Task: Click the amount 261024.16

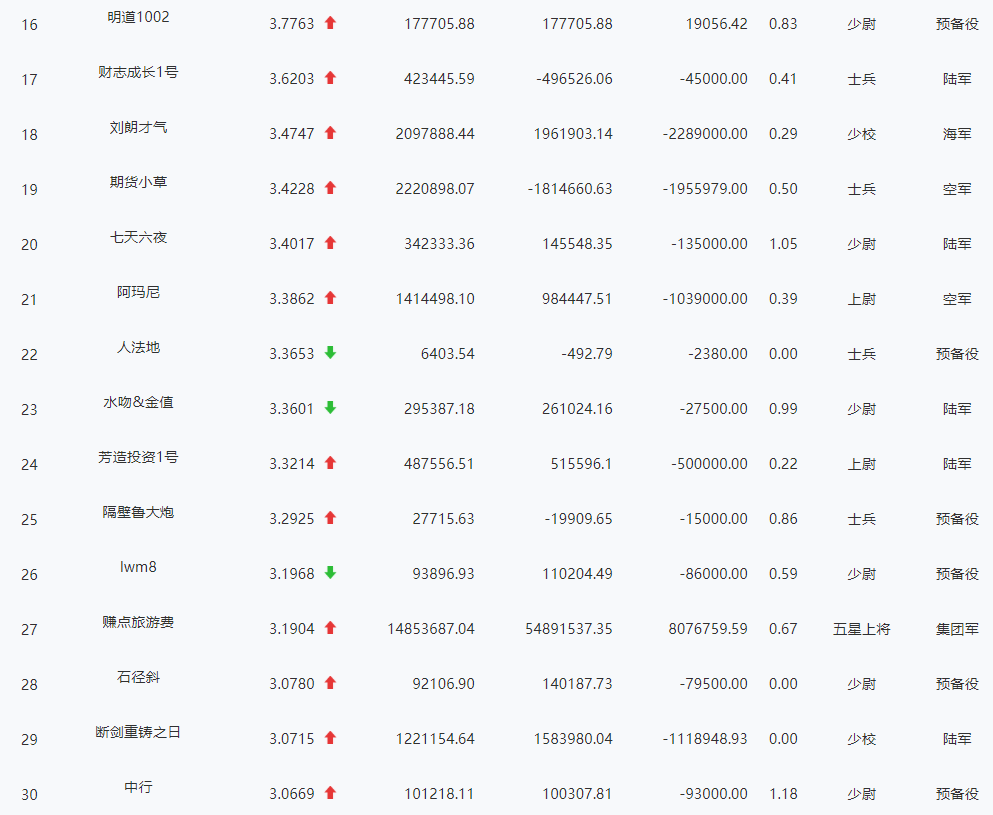Action: (x=577, y=409)
